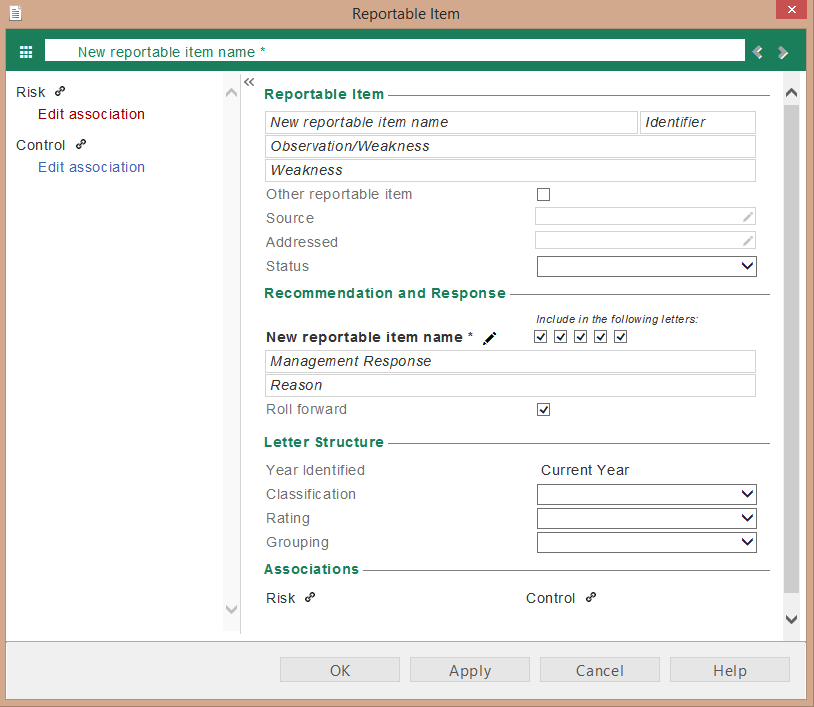Click the Cancel button
This screenshot has width=814, height=707.
600,670
